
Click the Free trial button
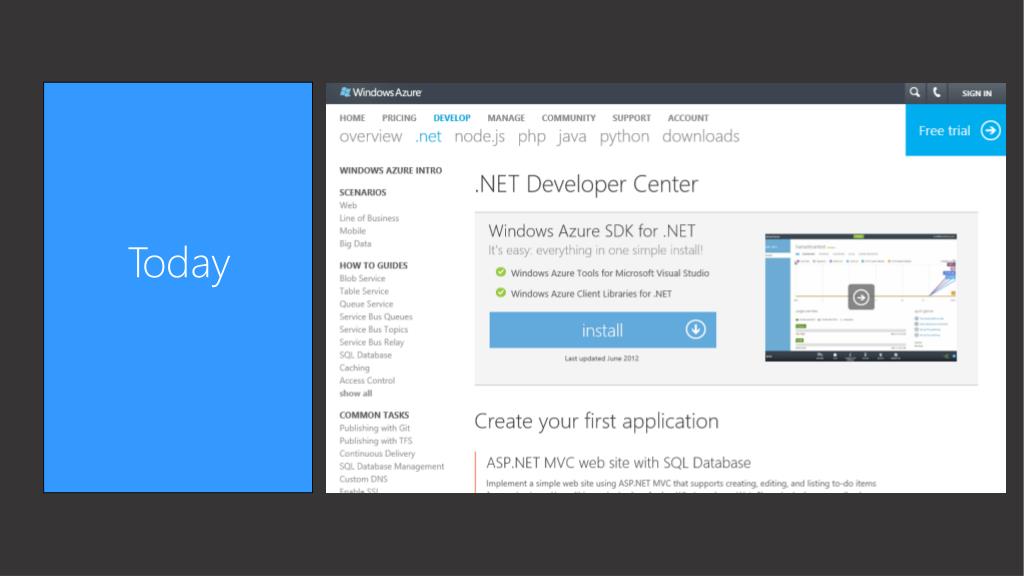pos(955,131)
